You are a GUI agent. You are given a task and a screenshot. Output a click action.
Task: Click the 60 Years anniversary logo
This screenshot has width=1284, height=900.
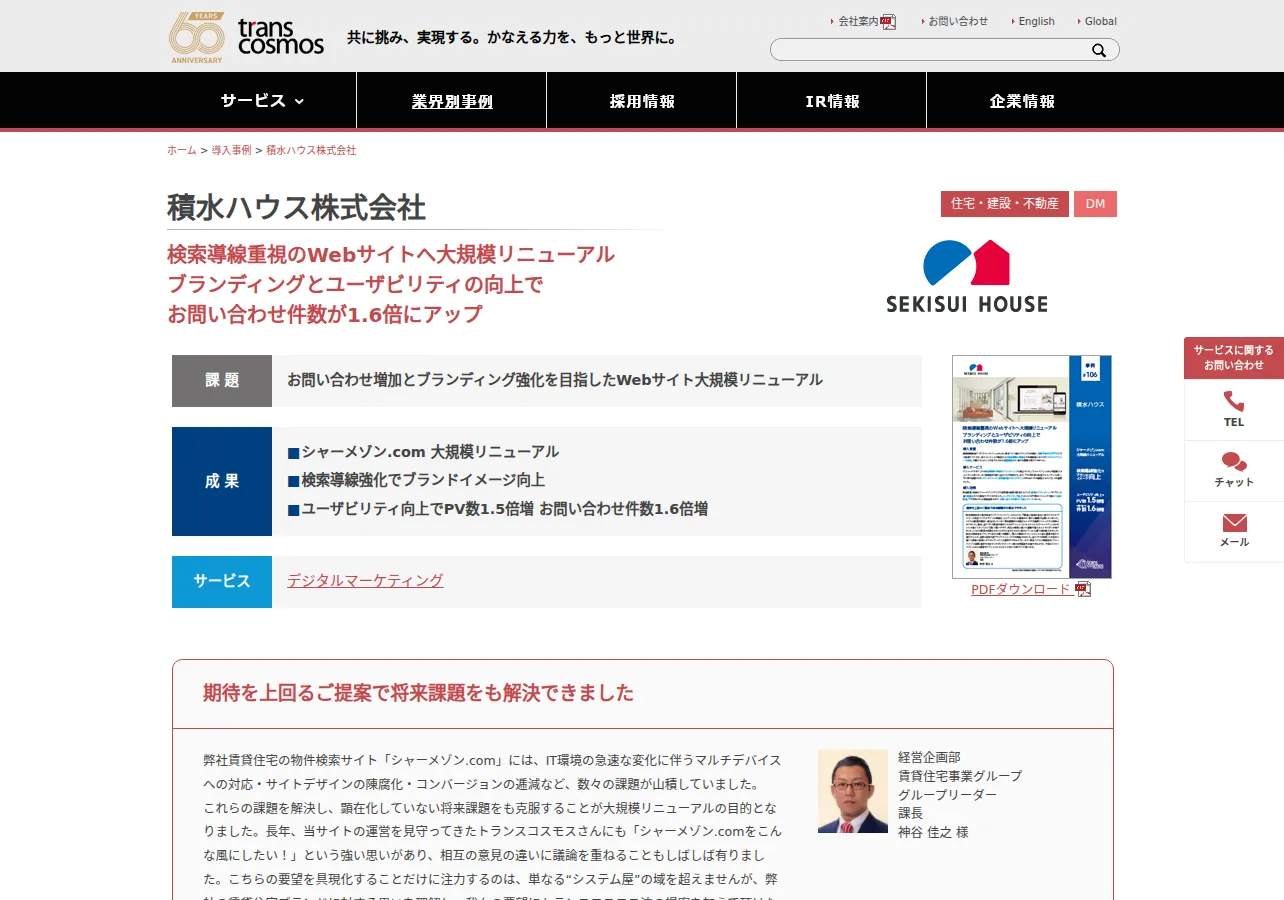pos(196,38)
